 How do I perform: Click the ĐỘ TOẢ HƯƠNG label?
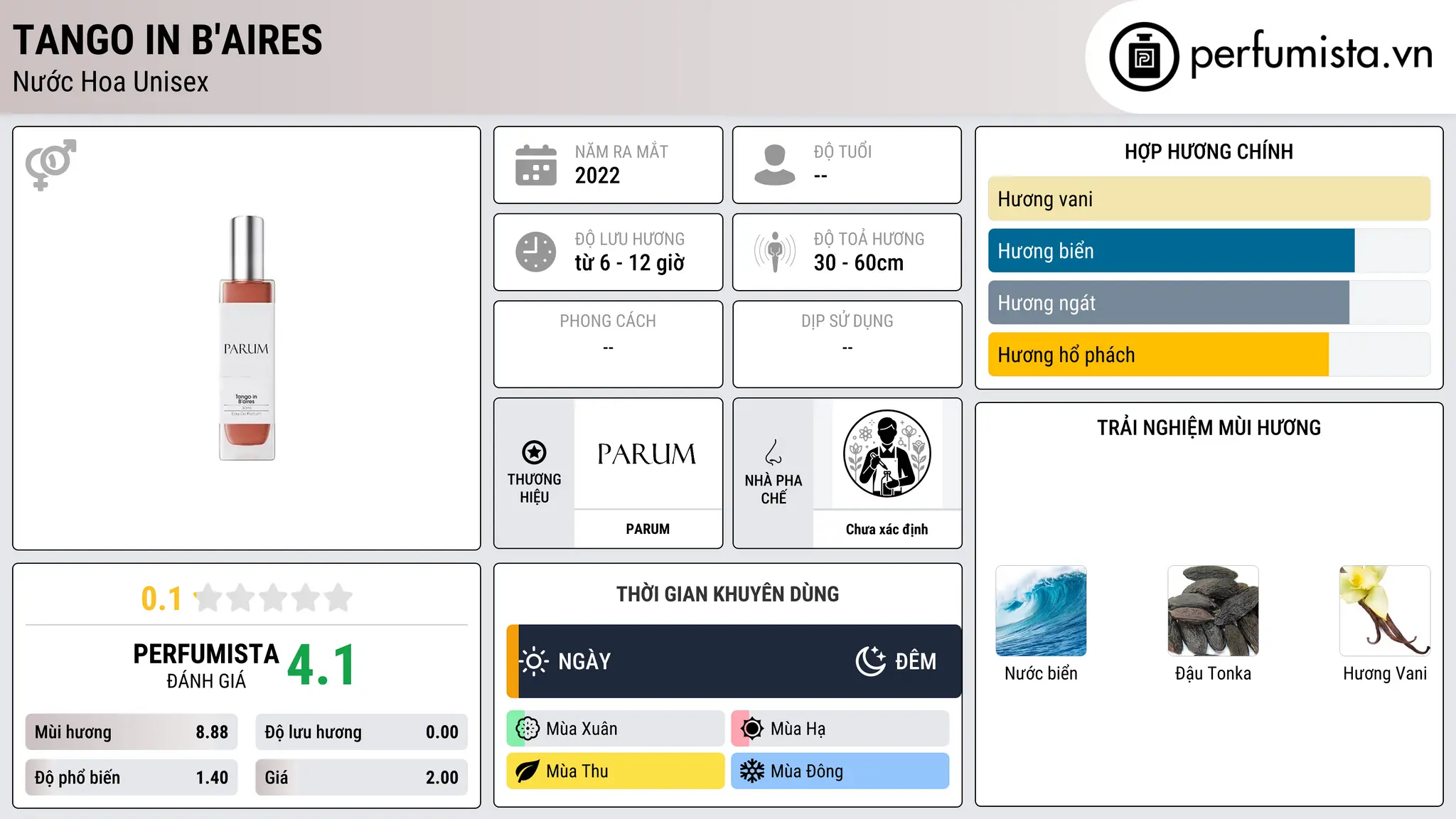tap(869, 239)
